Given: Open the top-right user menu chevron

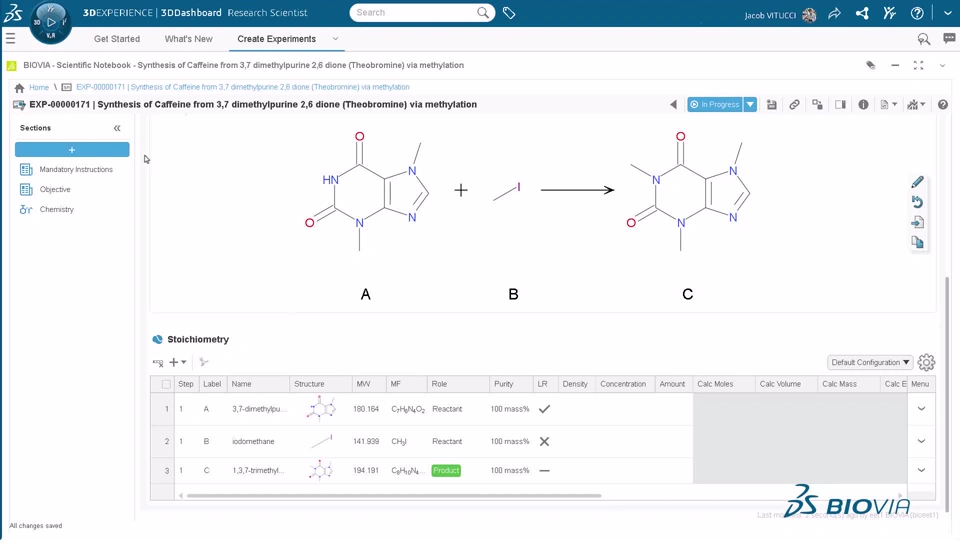Looking at the screenshot, I should pos(948,13).
